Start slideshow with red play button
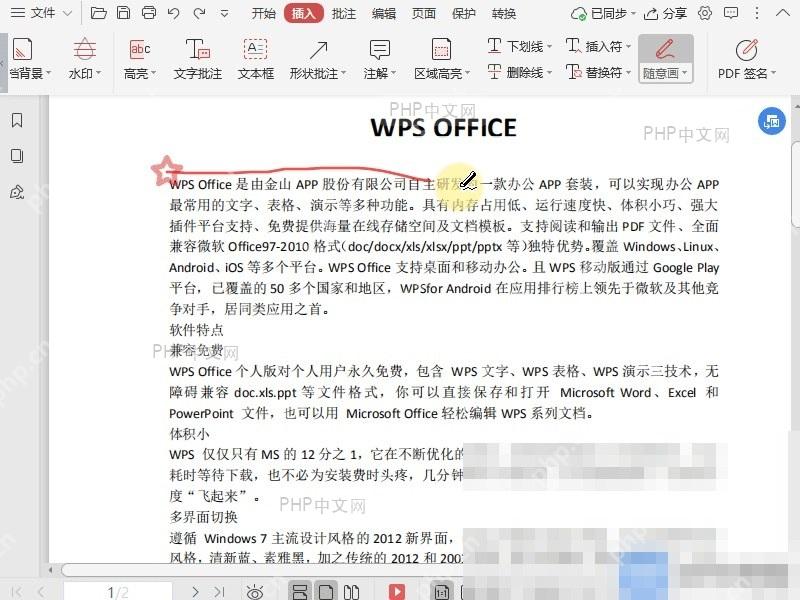This screenshot has height=600, width=800. pos(396,592)
